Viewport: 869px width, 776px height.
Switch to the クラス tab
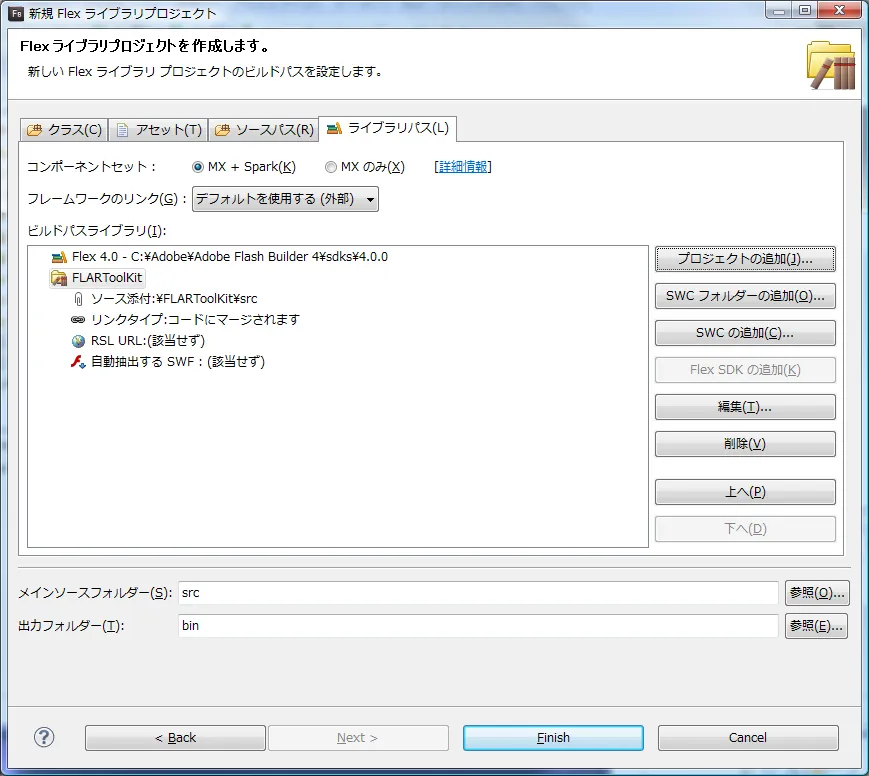64,130
